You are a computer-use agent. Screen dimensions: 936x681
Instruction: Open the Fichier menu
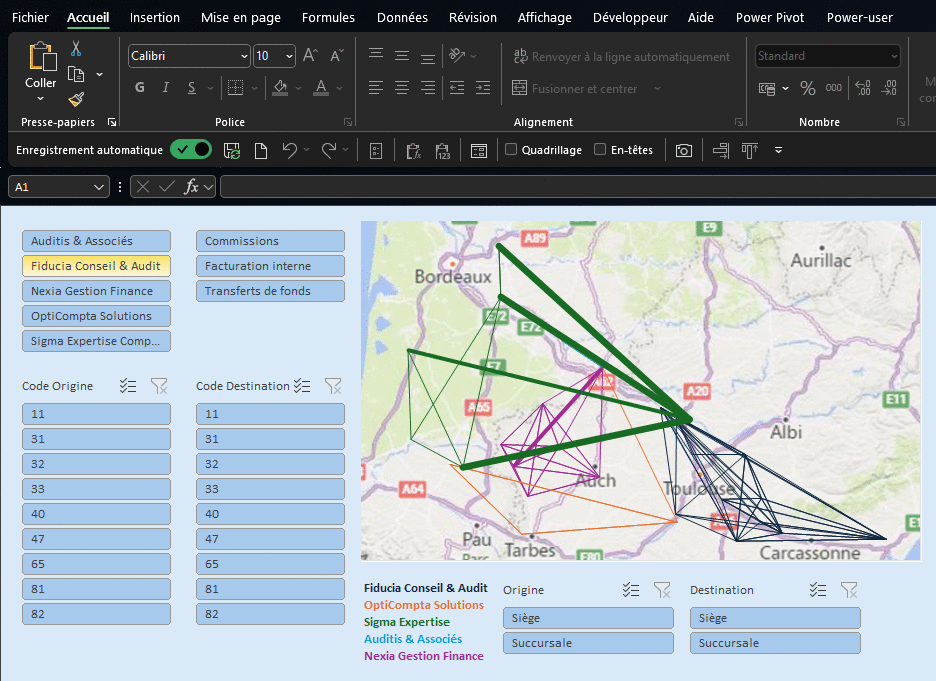point(30,17)
